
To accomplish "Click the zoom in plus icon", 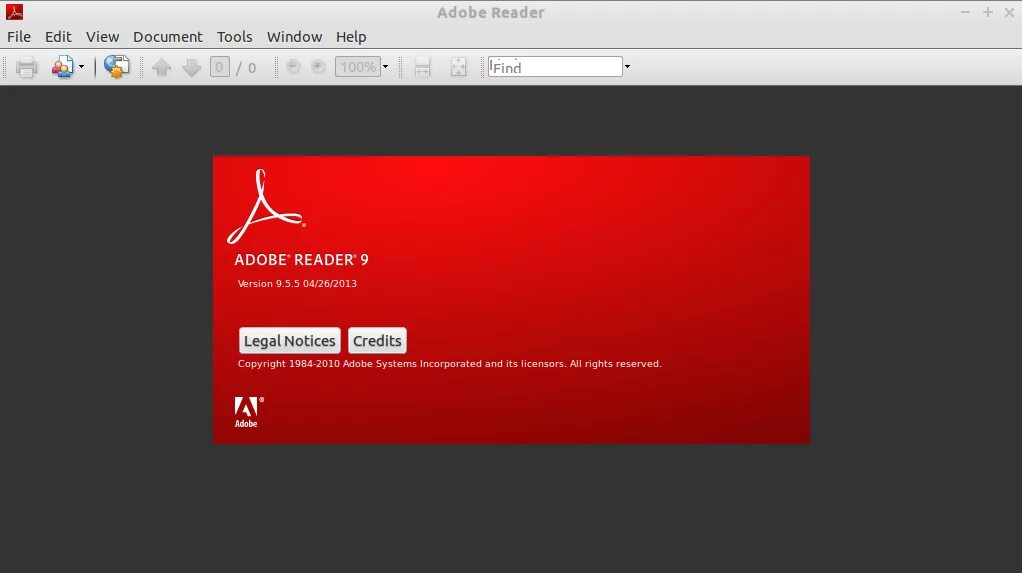I will coord(318,66).
